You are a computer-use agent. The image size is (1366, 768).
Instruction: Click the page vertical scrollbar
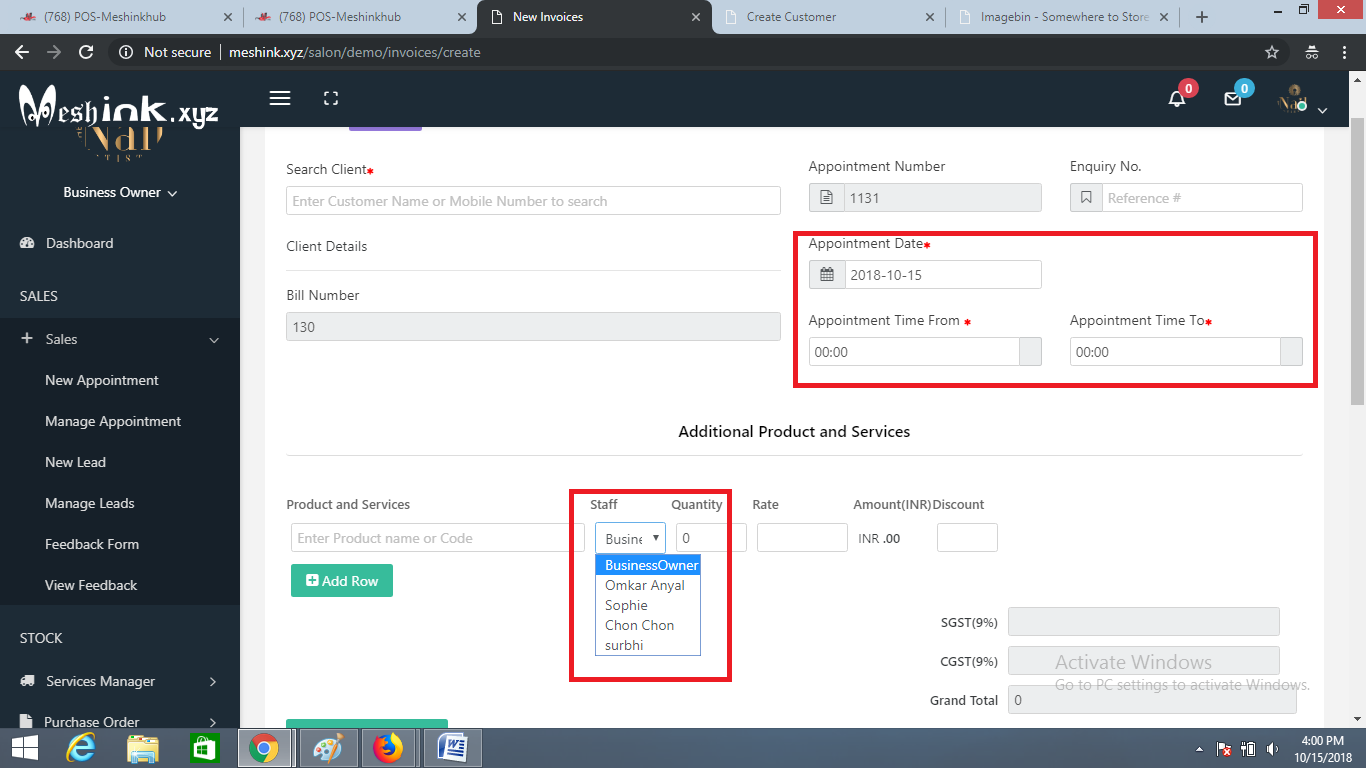coord(1357,260)
